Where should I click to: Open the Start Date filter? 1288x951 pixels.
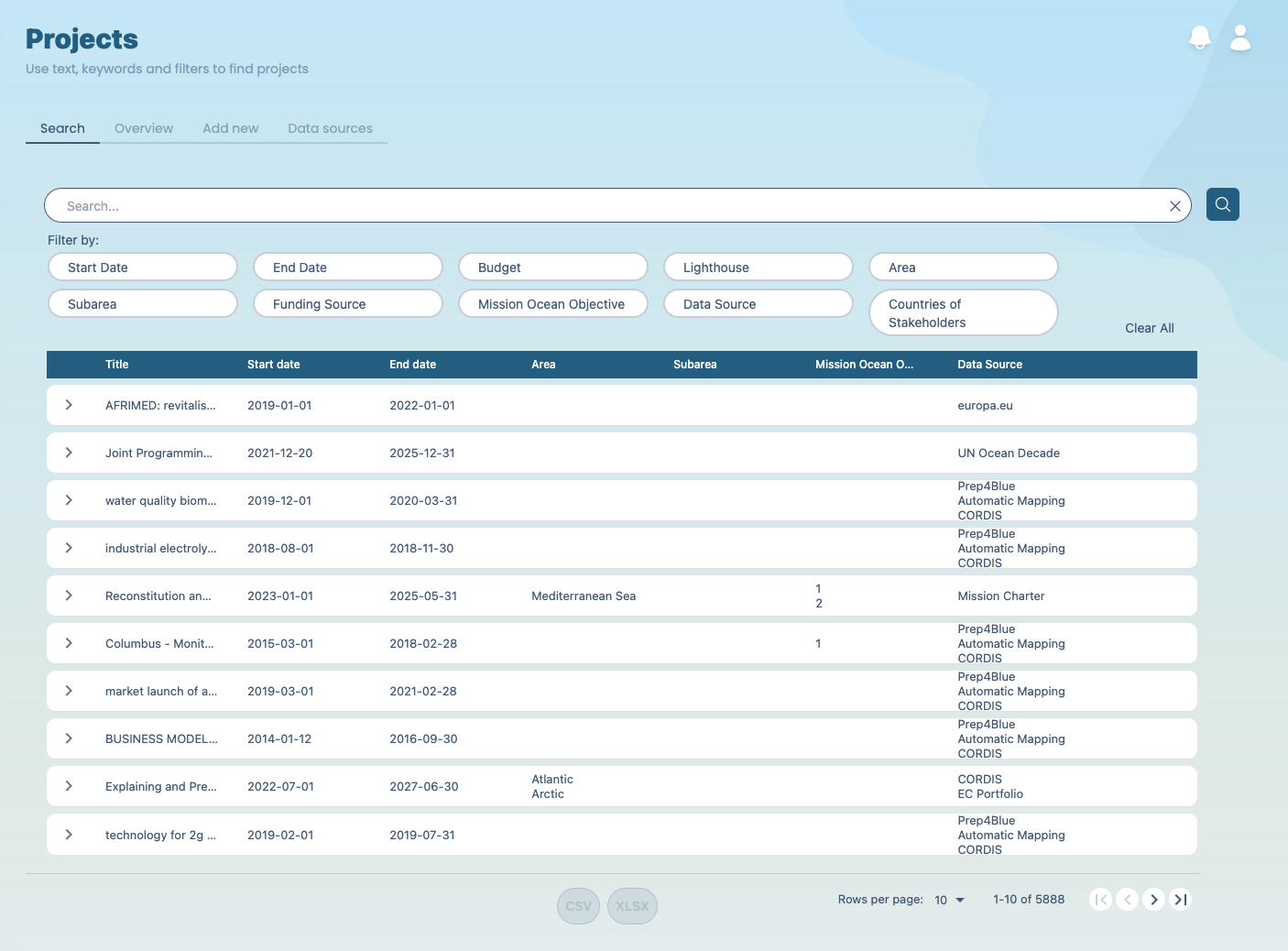pyautogui.click(x=143, y=268)
